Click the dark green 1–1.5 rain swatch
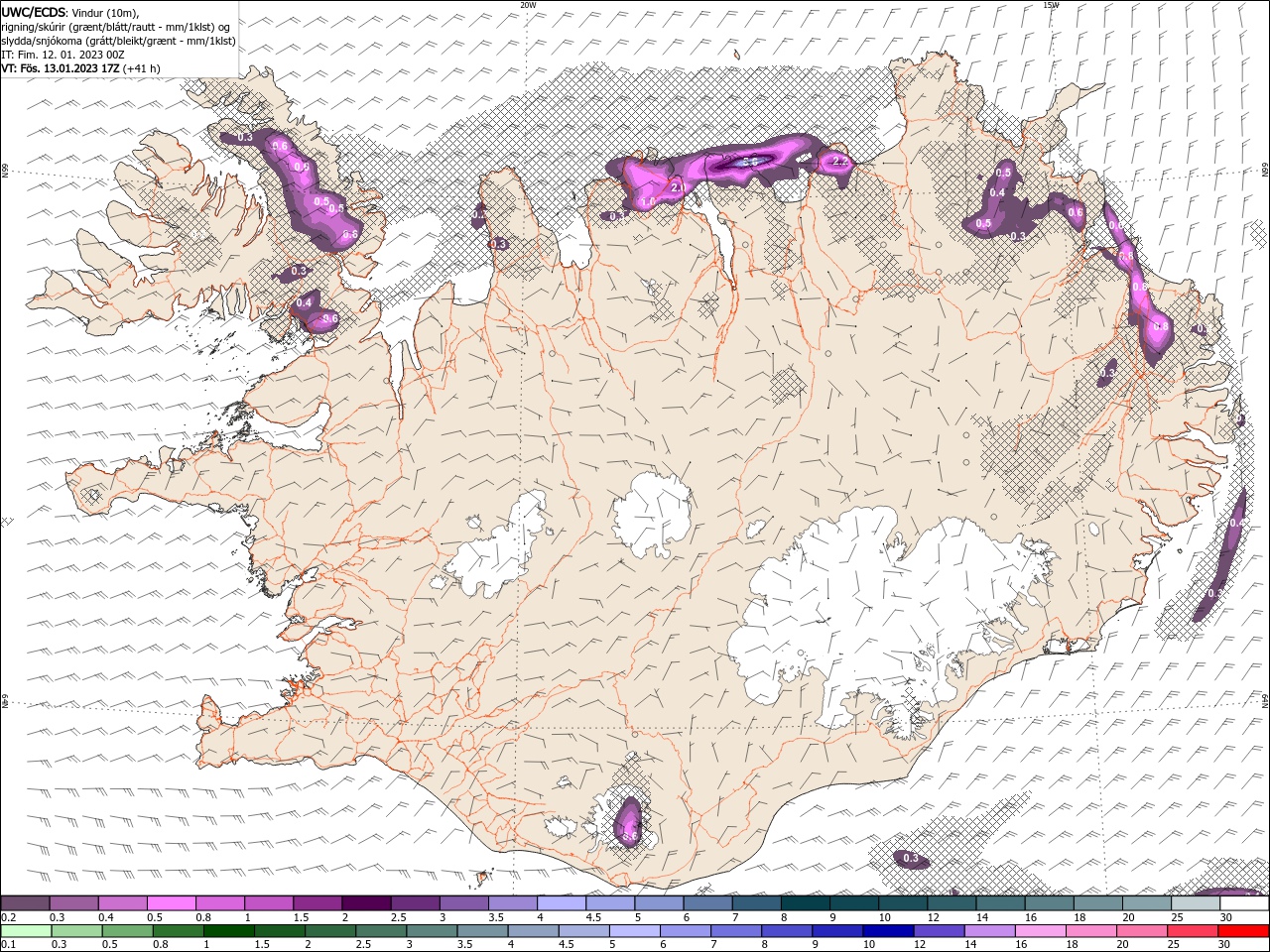1270x952 pixels. coord(229,931)
